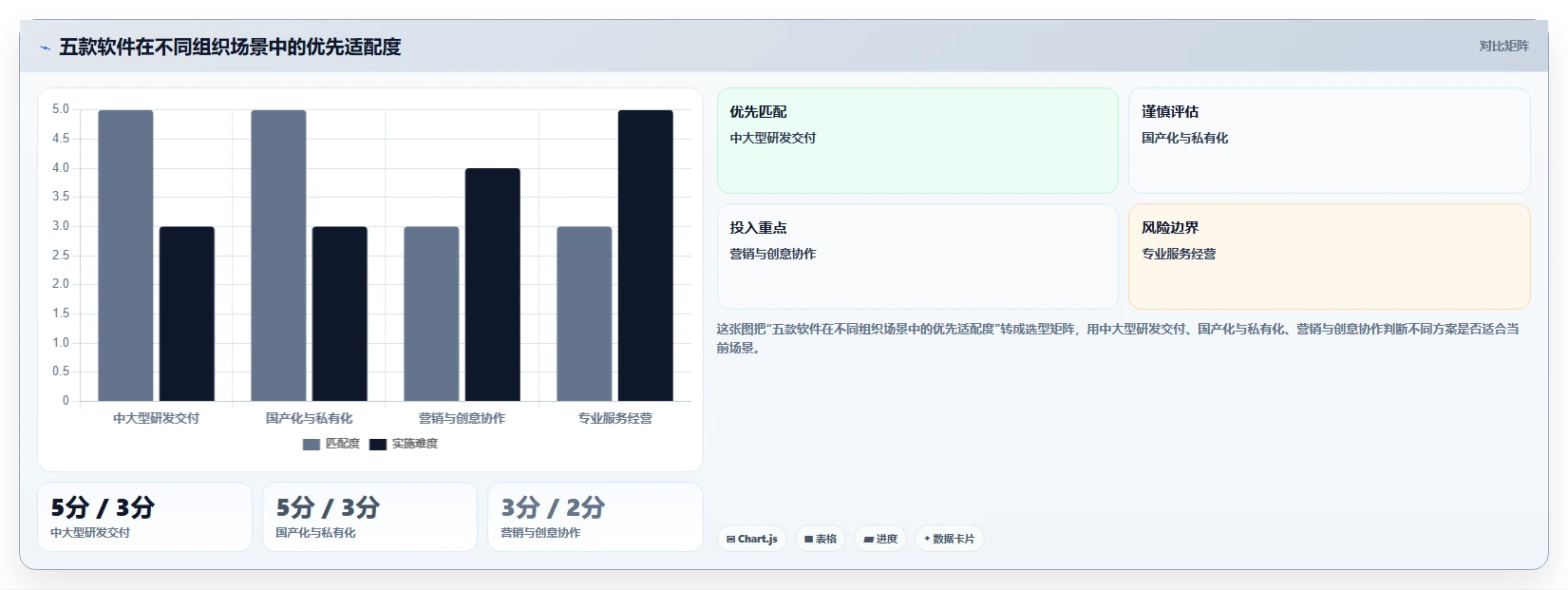
Task: Click the 专业服务经营 x-axis label
Action: (x=615, y=418)
